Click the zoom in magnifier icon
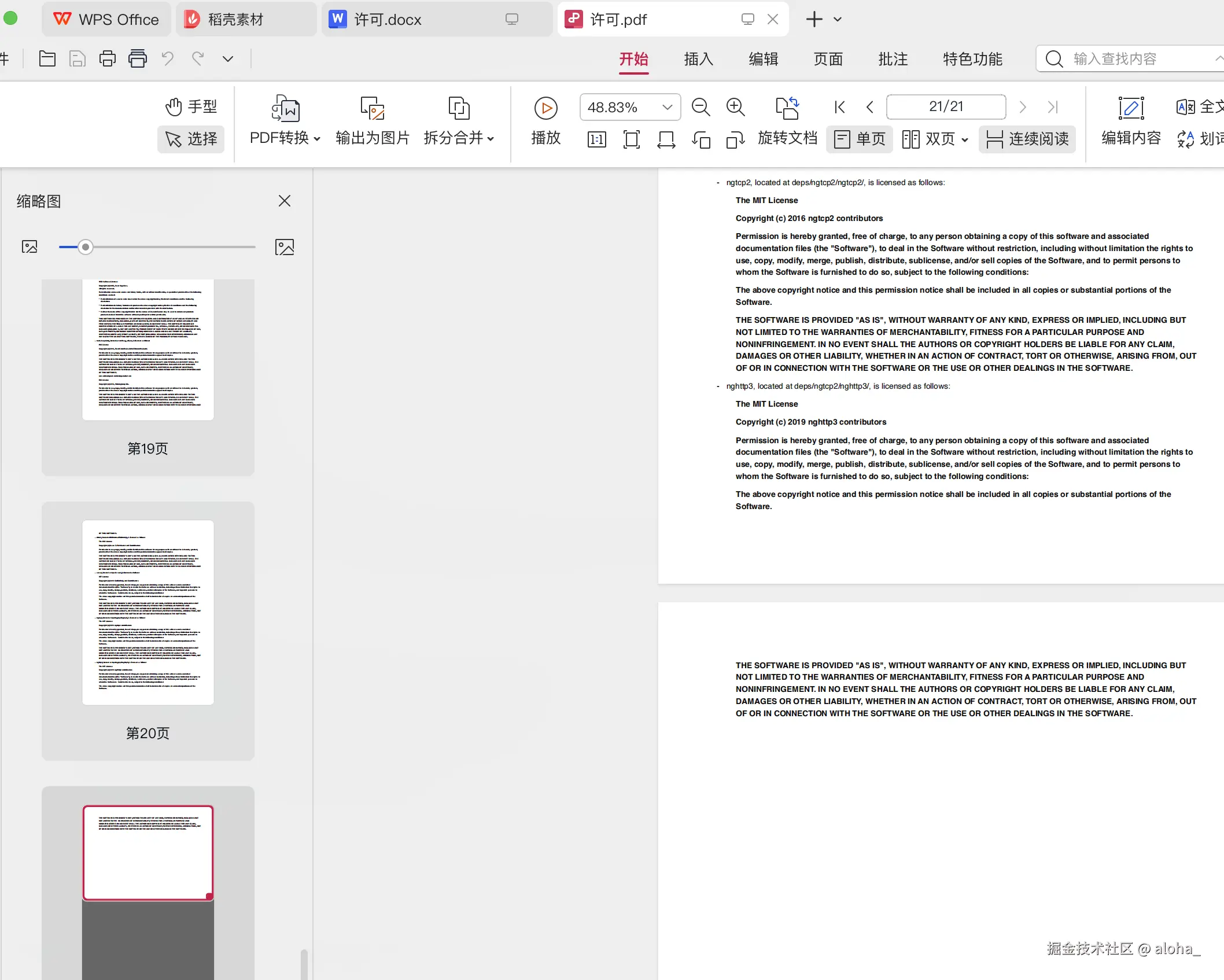1224x980 pixels. point(735,107)
